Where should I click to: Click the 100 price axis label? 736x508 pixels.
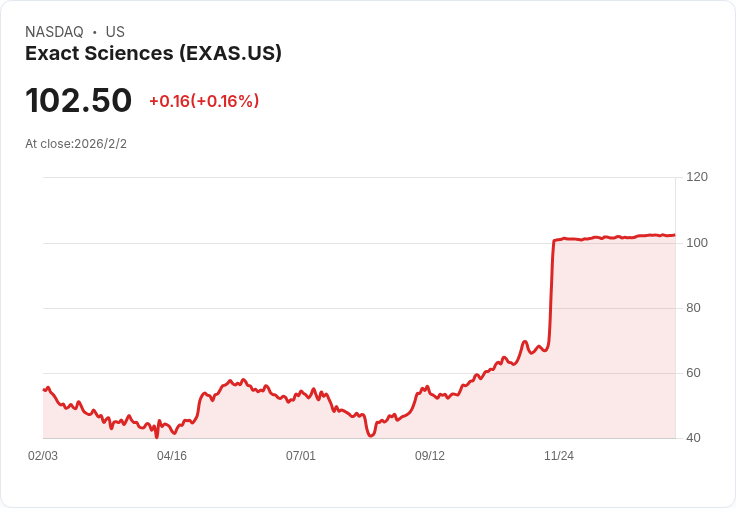(x=697, y=243)
